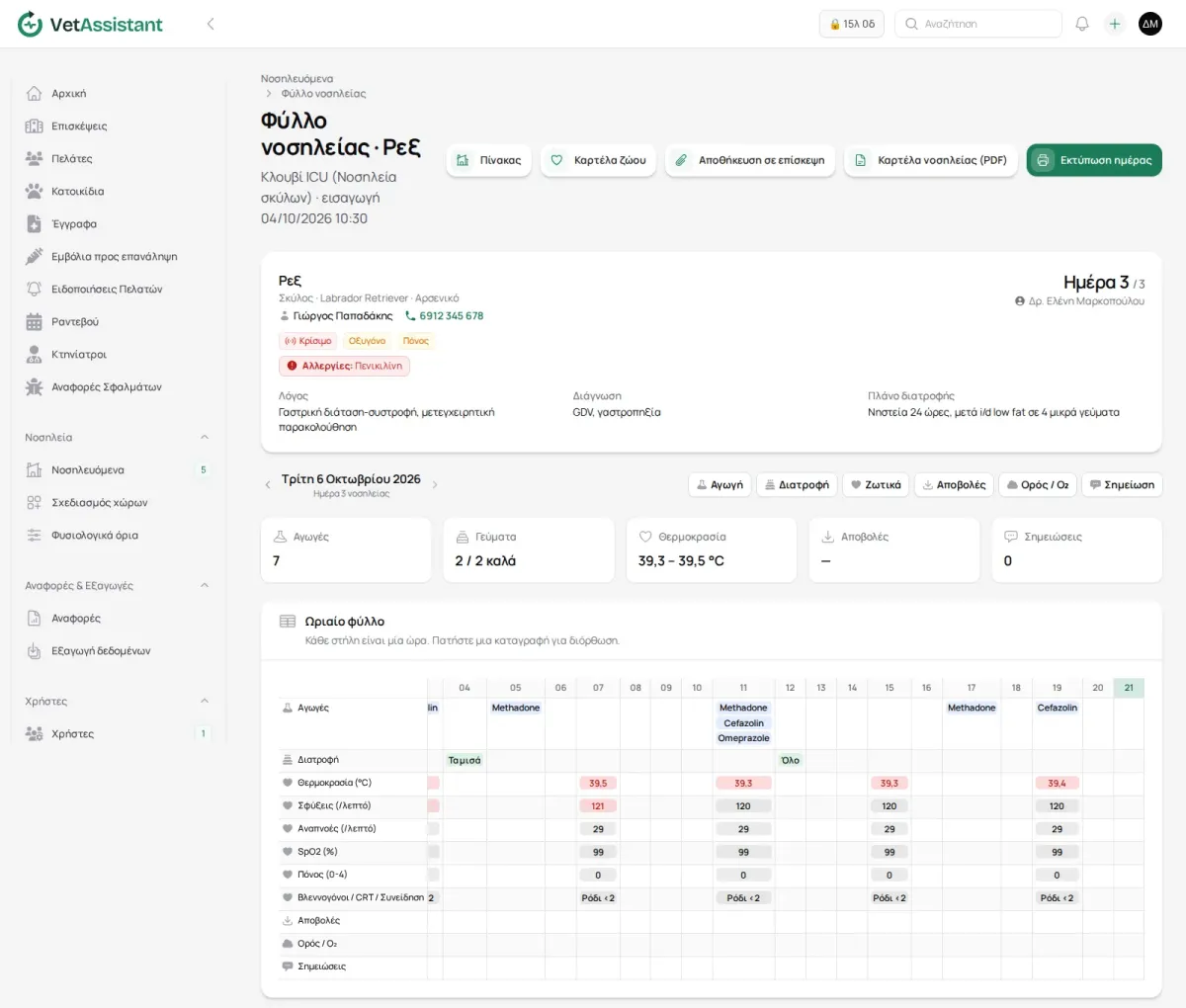The width and height of the screenshot is (1186, 1008).
Task: Collapse the sidebar with the chevron
Action: (211, 24)
